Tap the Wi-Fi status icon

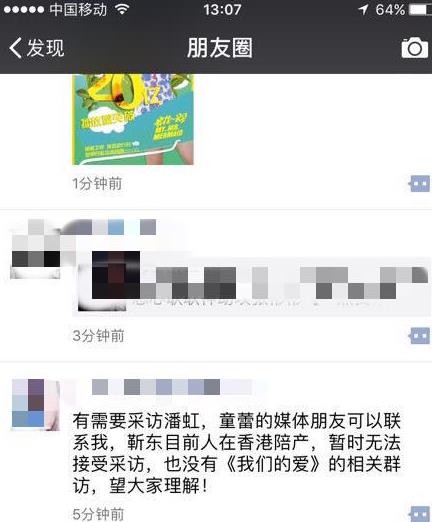point(122,9)
